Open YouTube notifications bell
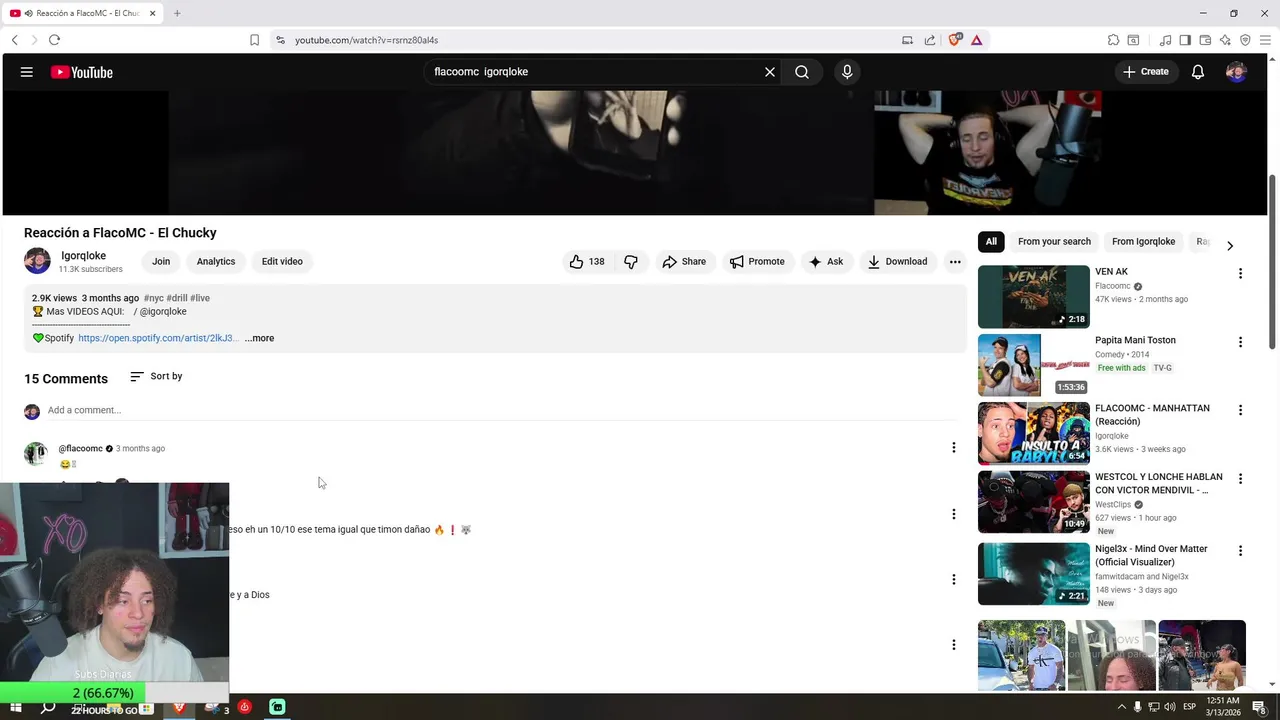This screenshot has height=720, width=1280. [1198, 72]
